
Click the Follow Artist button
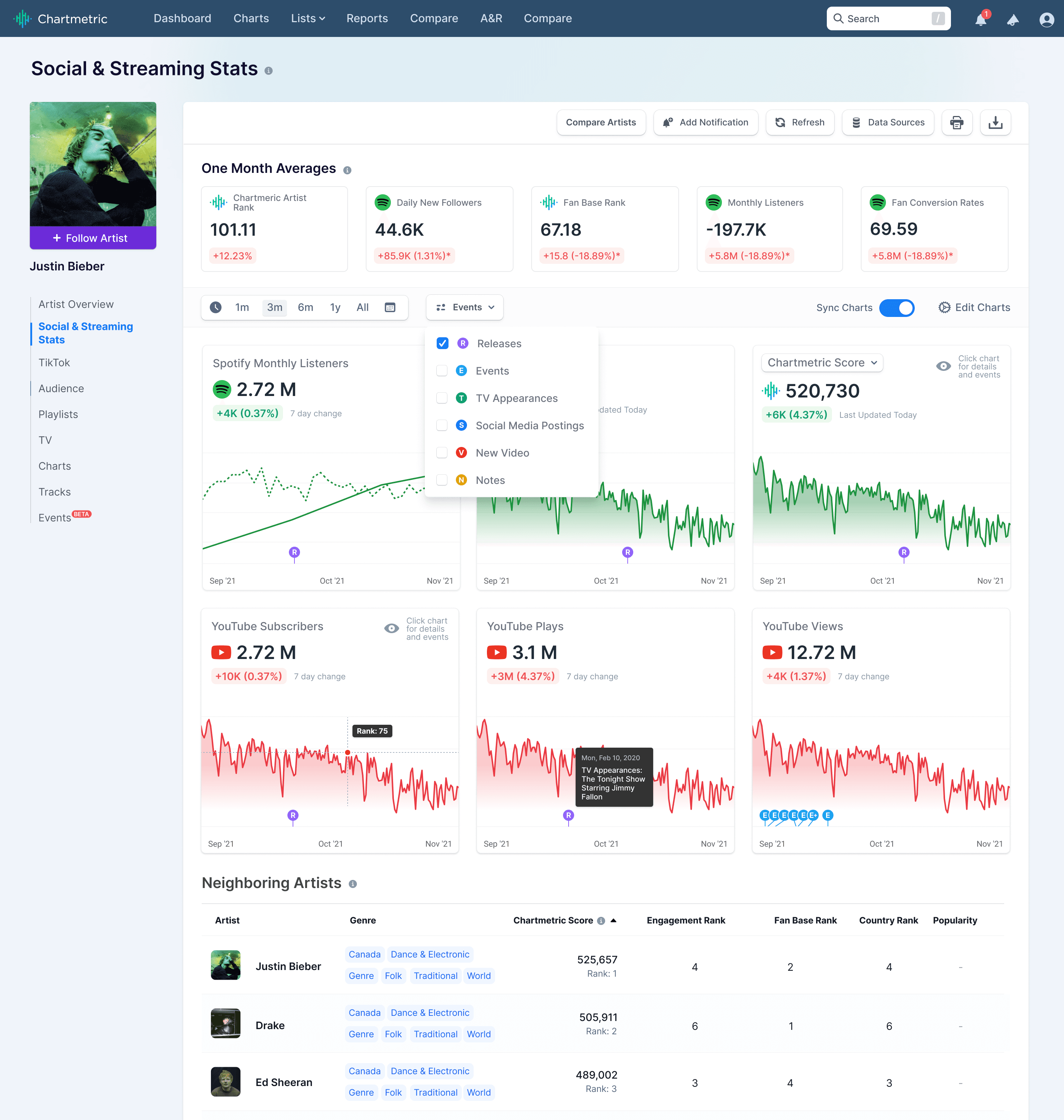point(92,238)
